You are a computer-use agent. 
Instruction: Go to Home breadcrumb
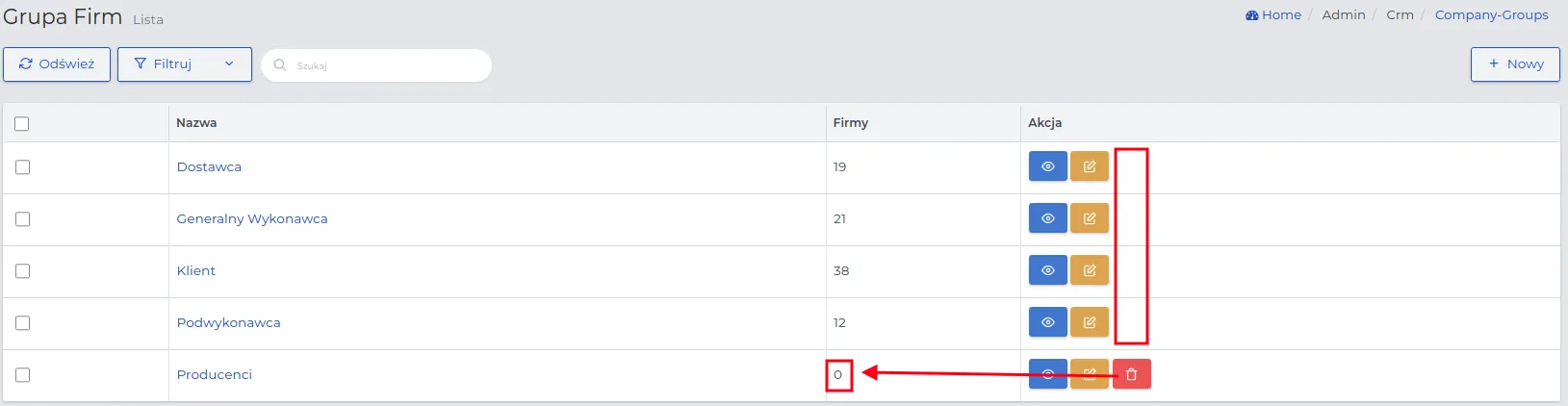coord(1273,14)
